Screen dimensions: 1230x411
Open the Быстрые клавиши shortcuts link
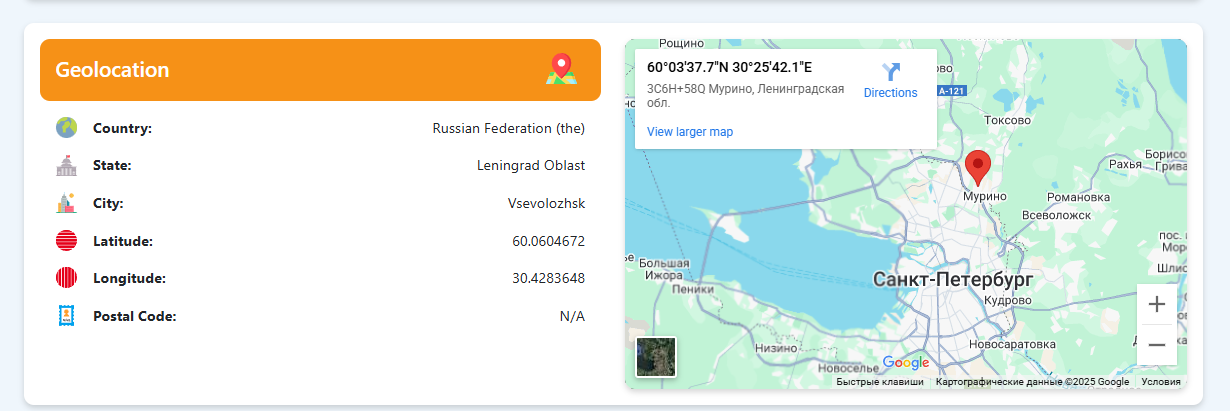880,382
